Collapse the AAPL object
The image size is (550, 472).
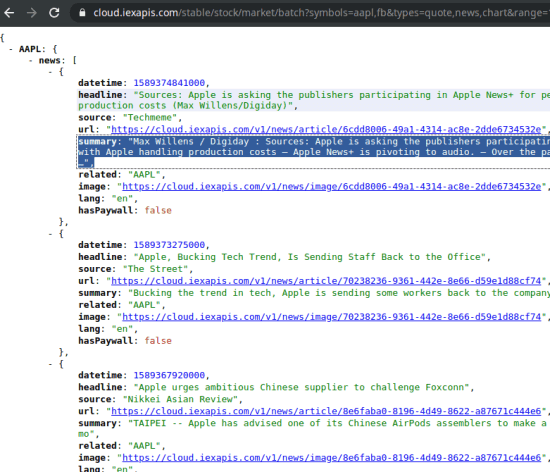11,49
